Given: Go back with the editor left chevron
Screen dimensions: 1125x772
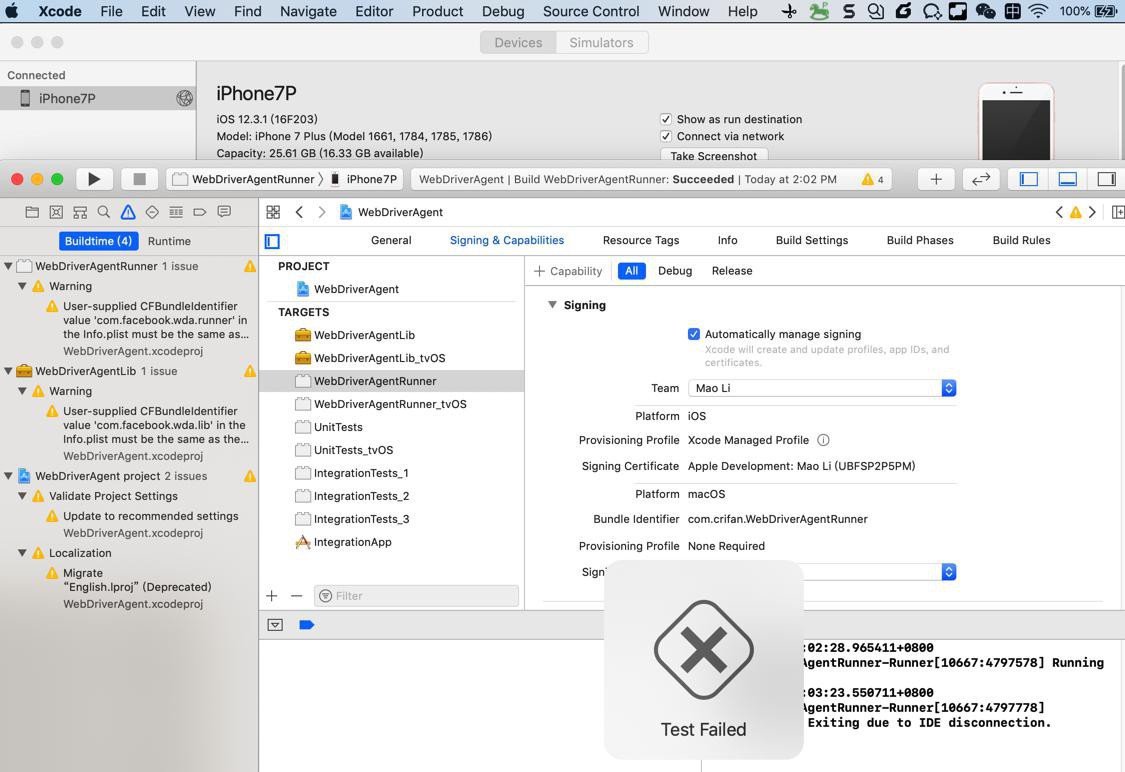Looking at the screenshot, I should coord(299,212).
